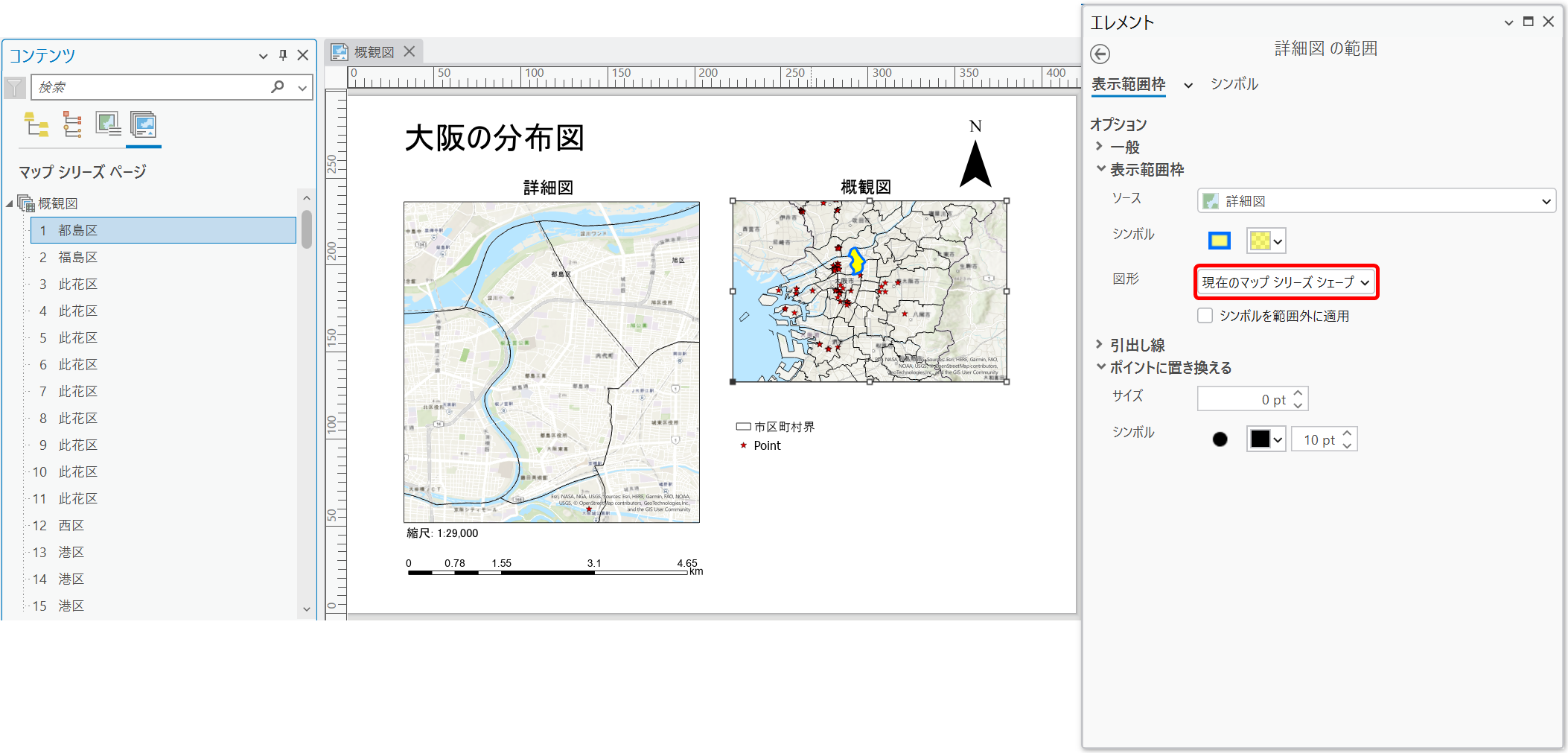Expand the 一般 section
Screen dimensions: 1568x753
click(1100, 147)
